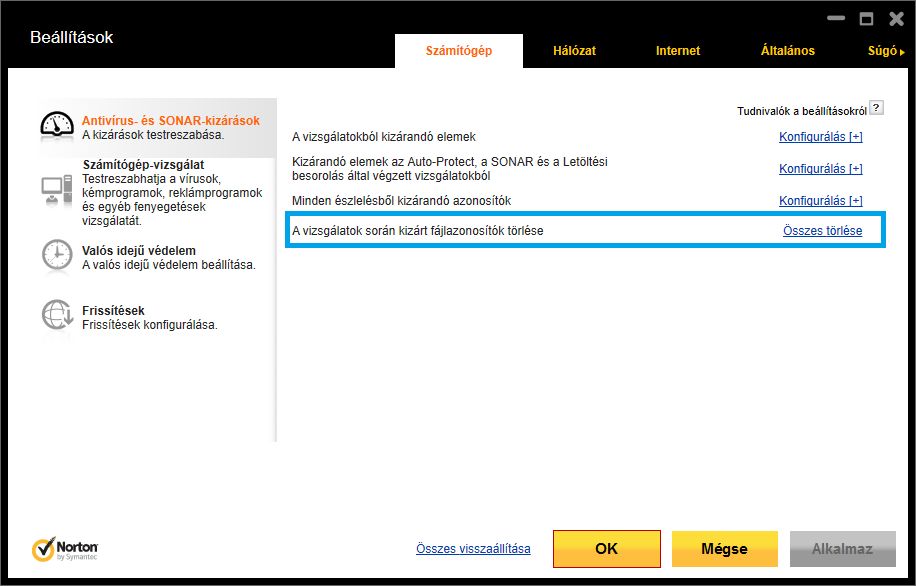The width and height of the screenshot is (916, 586).
Task: Click the speedometer icon for Antivírus- és SONAR-kizárások
Action: tap(57, 126)
